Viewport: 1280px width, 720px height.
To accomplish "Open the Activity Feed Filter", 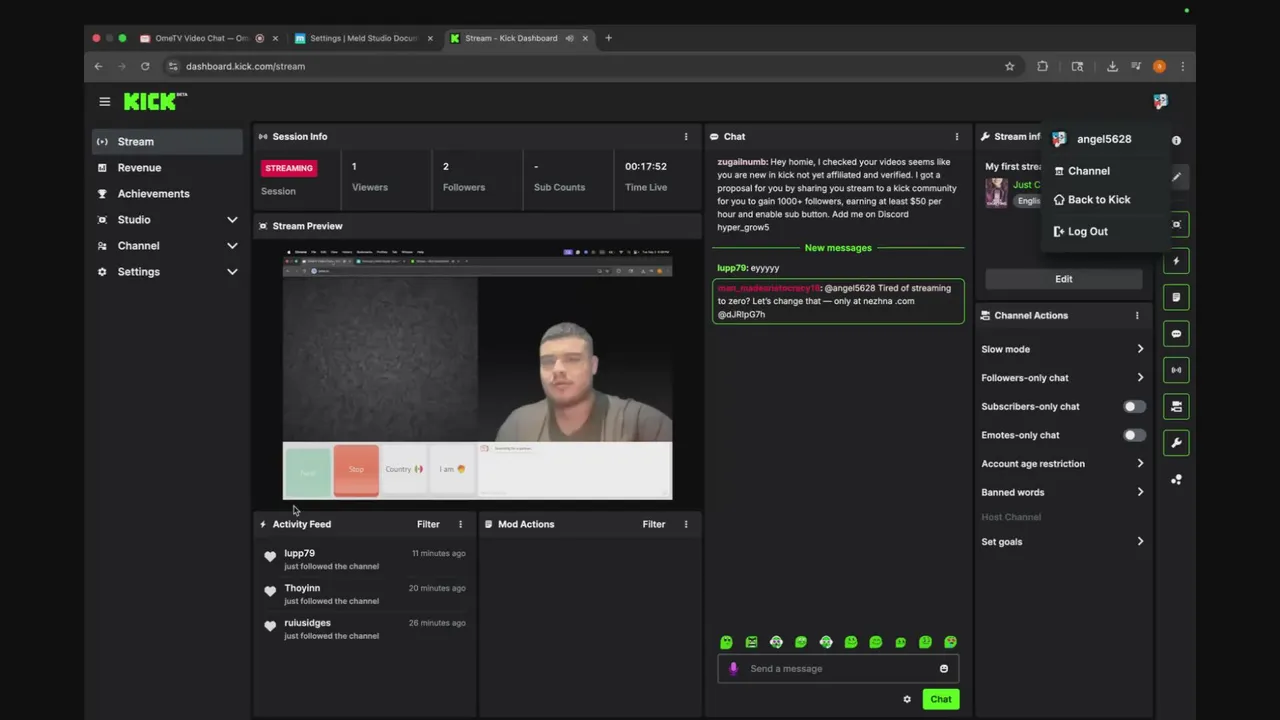I will pyautogui.click(x=428, y=524).
